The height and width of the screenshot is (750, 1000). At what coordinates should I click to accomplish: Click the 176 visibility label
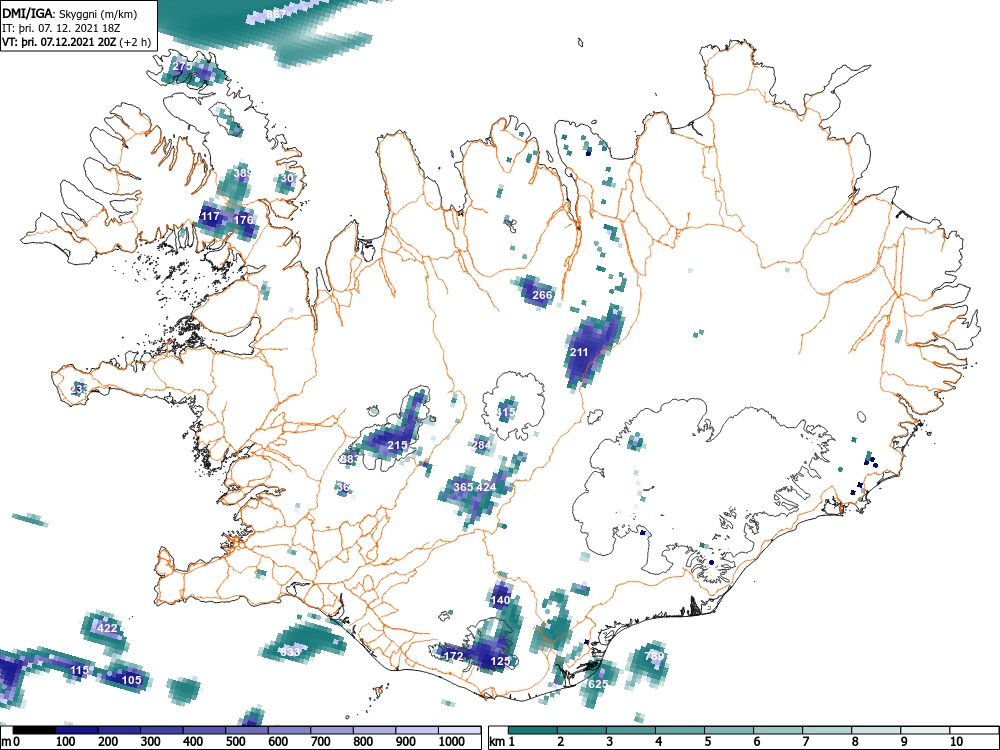pyautogui.click(x=244, y=220)
